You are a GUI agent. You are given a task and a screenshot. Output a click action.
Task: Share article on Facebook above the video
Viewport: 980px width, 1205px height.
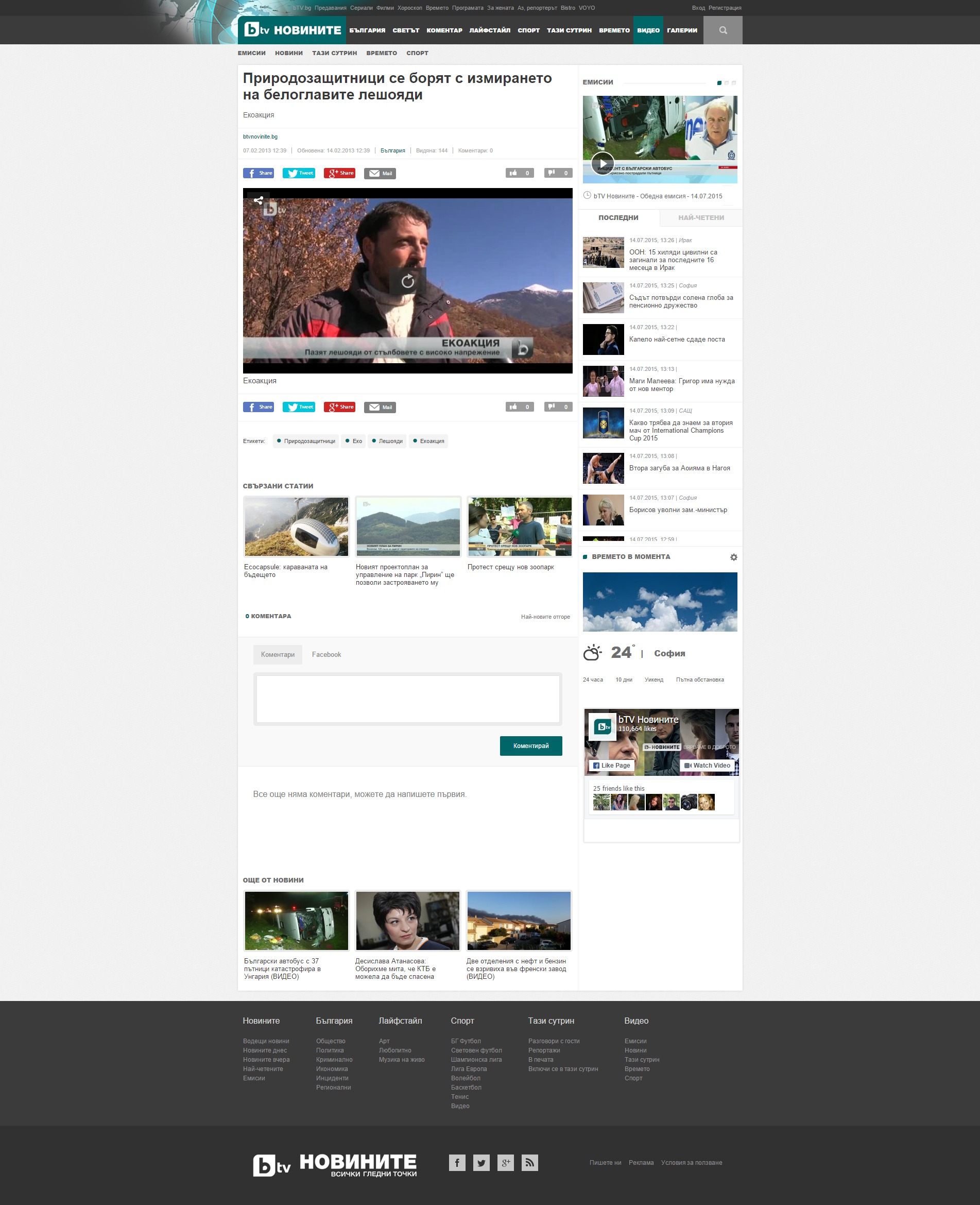pyautogui.click(x=258, y=173)
